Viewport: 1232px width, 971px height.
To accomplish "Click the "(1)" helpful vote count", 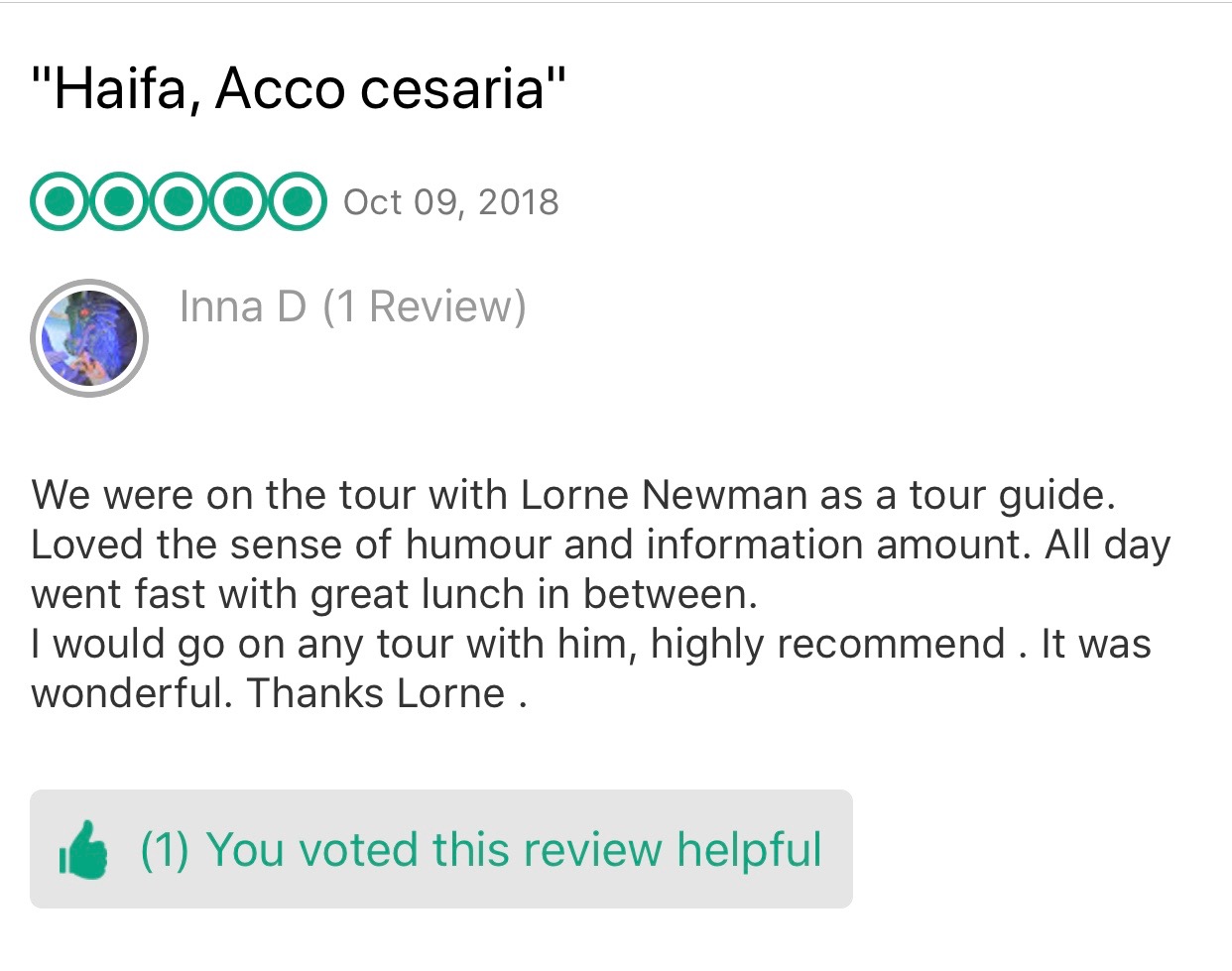I will [x=165, y=850].
